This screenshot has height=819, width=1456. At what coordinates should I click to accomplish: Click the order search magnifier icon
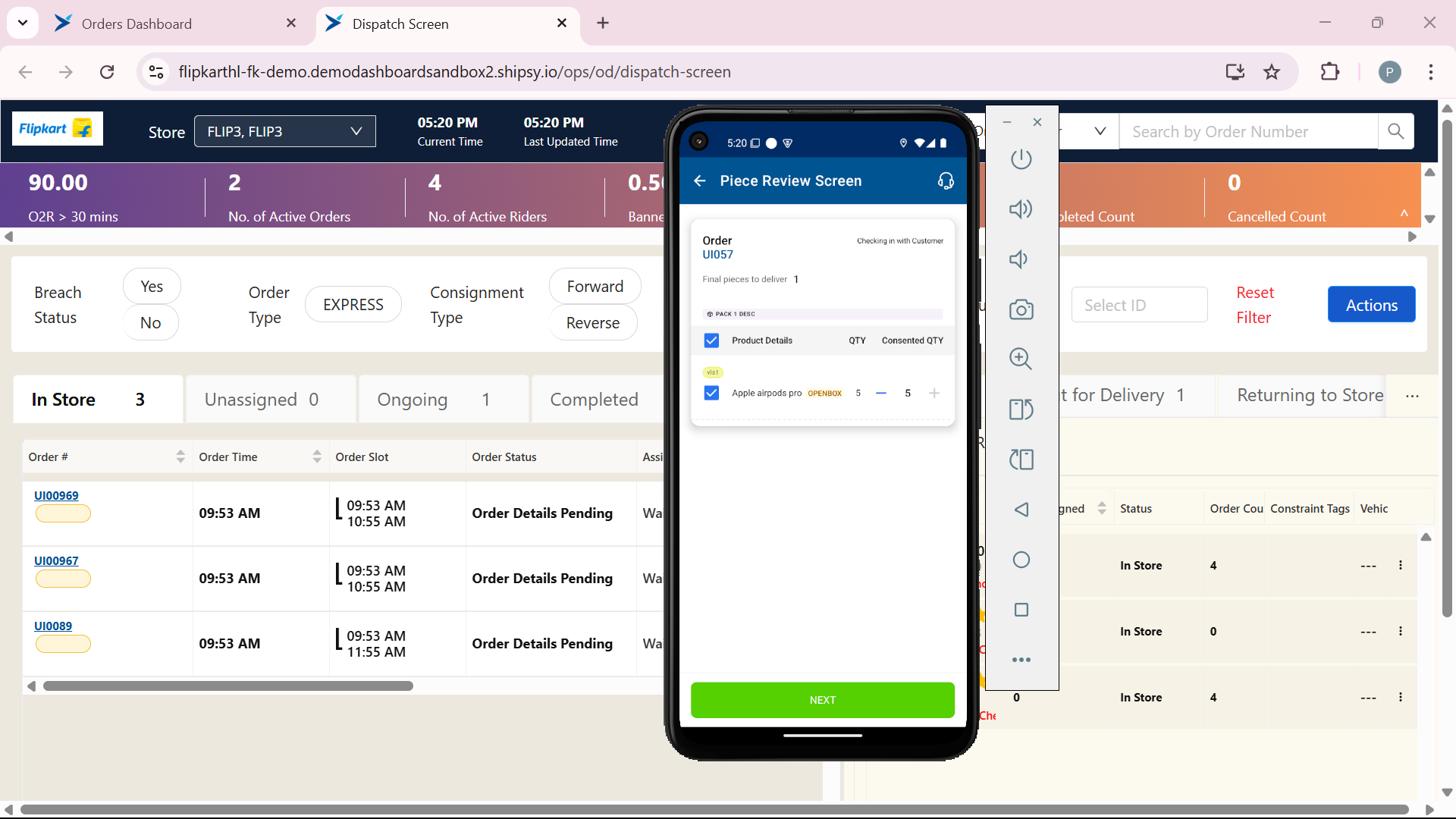point(1395,131)
